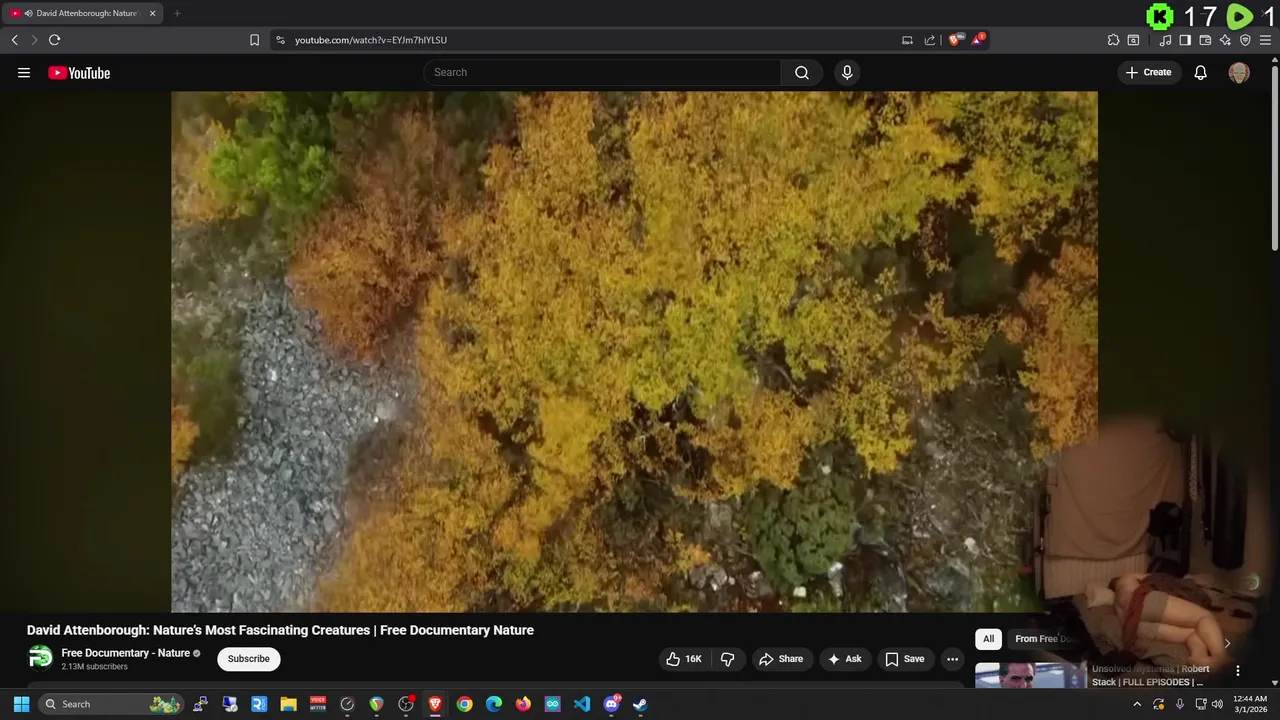Image resolution: width=1280 pixels, height=720 pixels.
Task: Open the Windows Start menu
Action: [x=21, y=704]
